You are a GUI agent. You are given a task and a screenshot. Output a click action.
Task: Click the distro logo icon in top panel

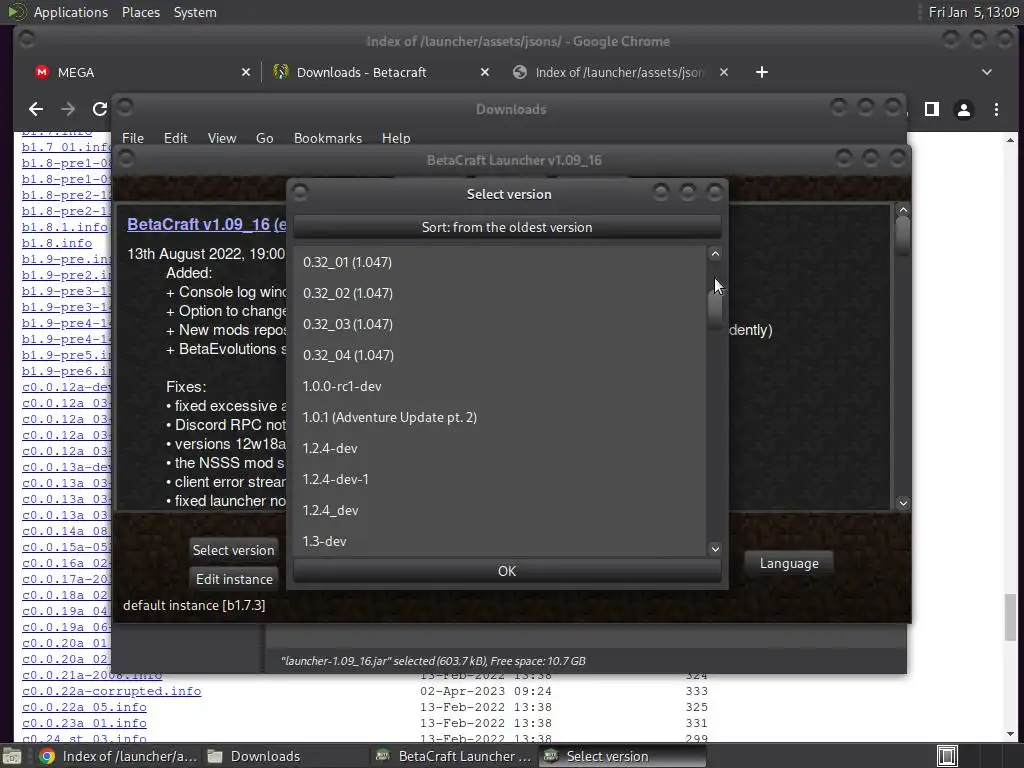tap(17, 12)
